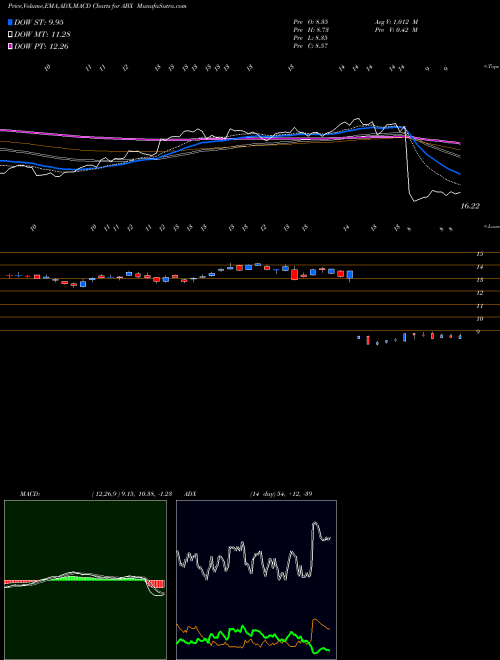Click the 'Pre O: 8.35' open value

[311, 21]
